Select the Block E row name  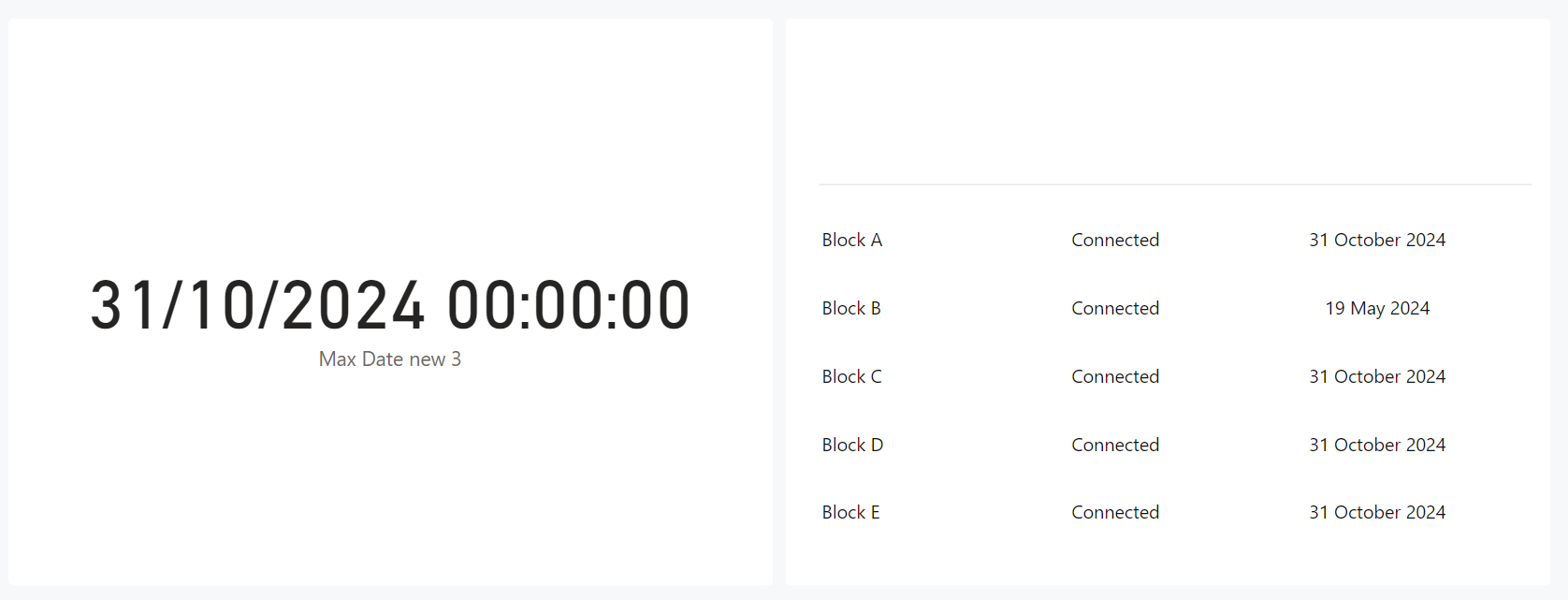(x=851, y=512)
